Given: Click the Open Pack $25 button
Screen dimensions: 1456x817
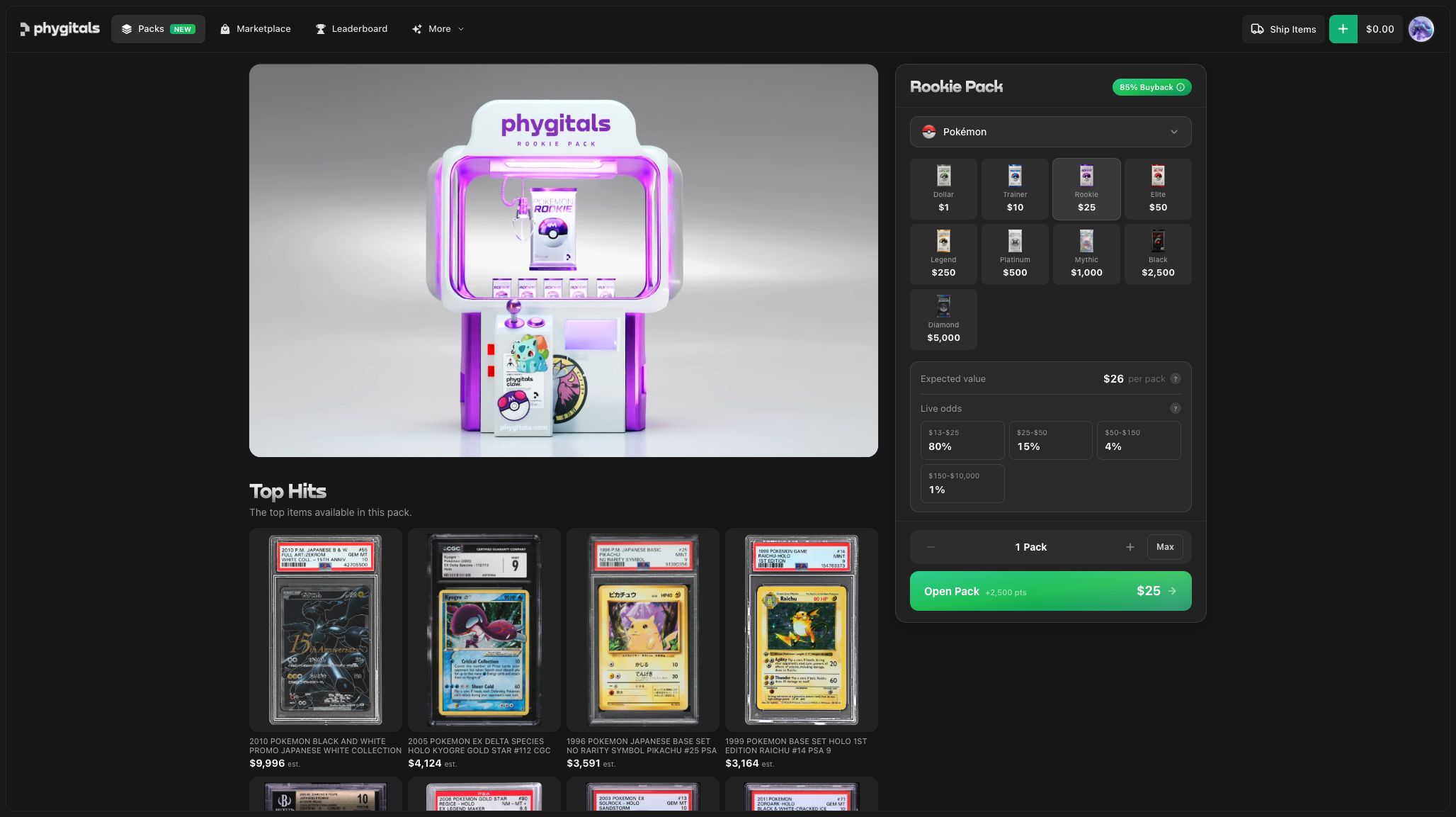Looking at the screenshot, I should click(x=1050, y=591).
